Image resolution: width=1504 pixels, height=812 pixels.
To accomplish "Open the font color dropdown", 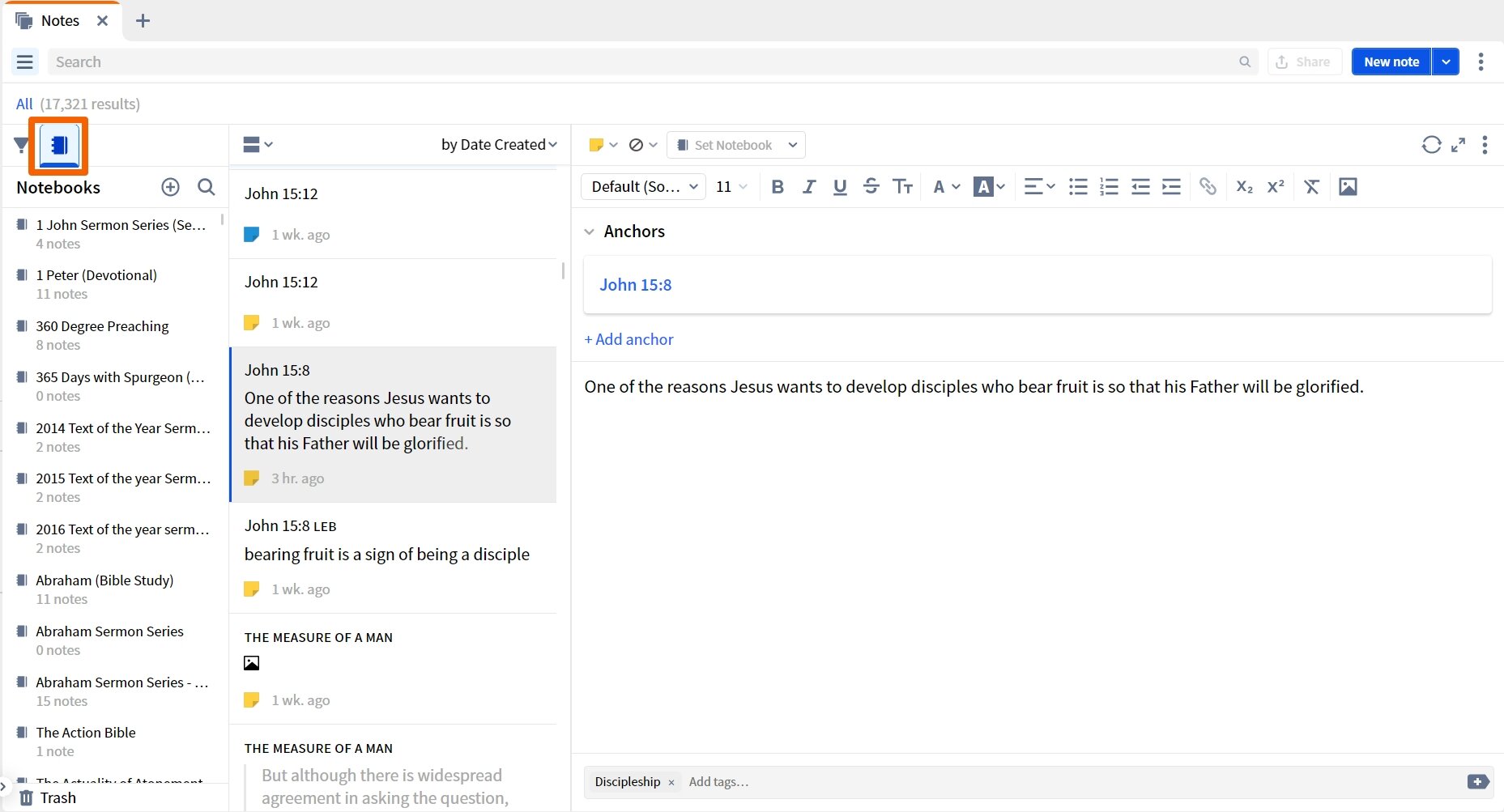I will (946, 187).
